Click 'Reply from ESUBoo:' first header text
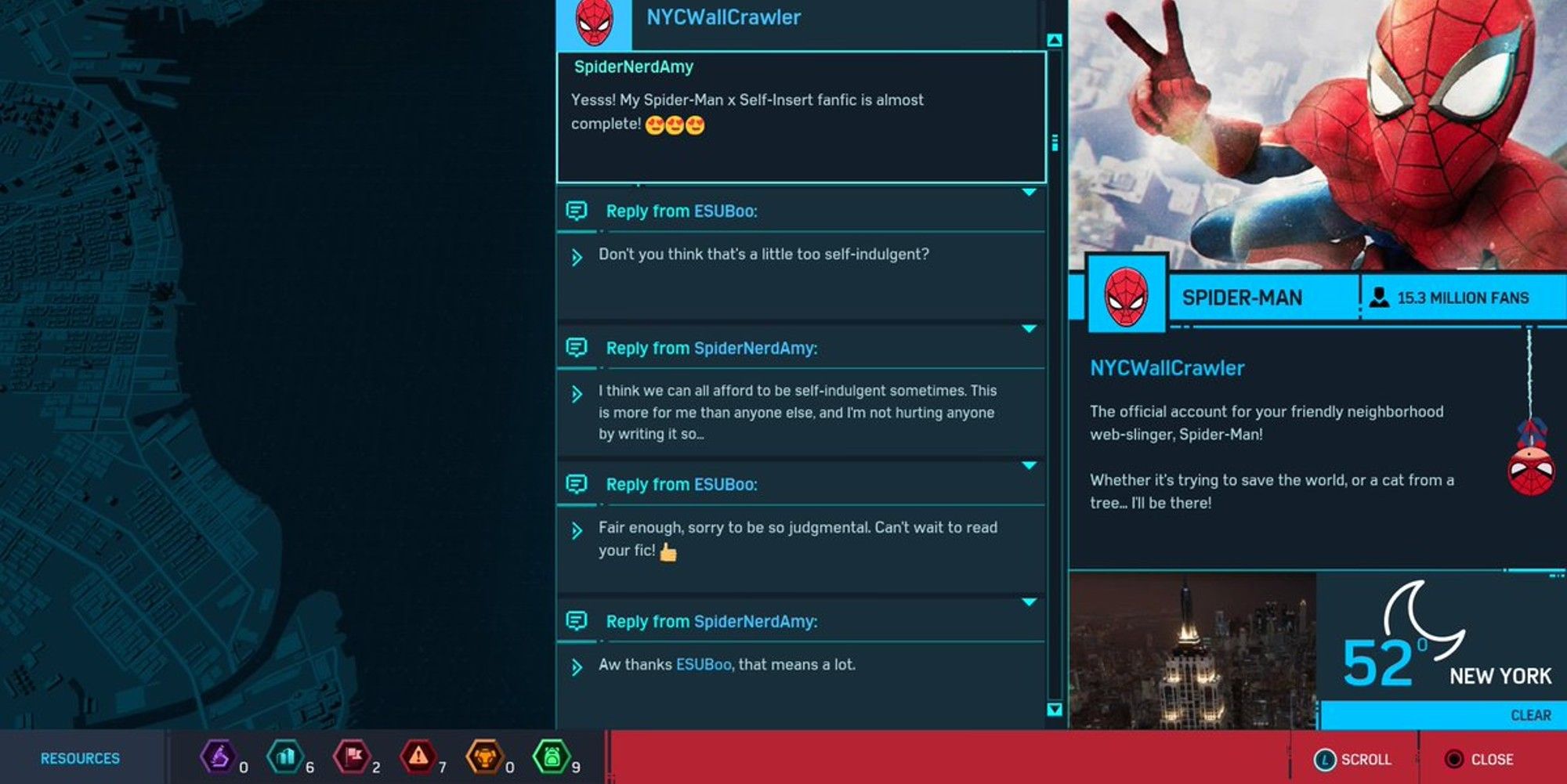The image size is (1567, 784). [x=682, y=211]
